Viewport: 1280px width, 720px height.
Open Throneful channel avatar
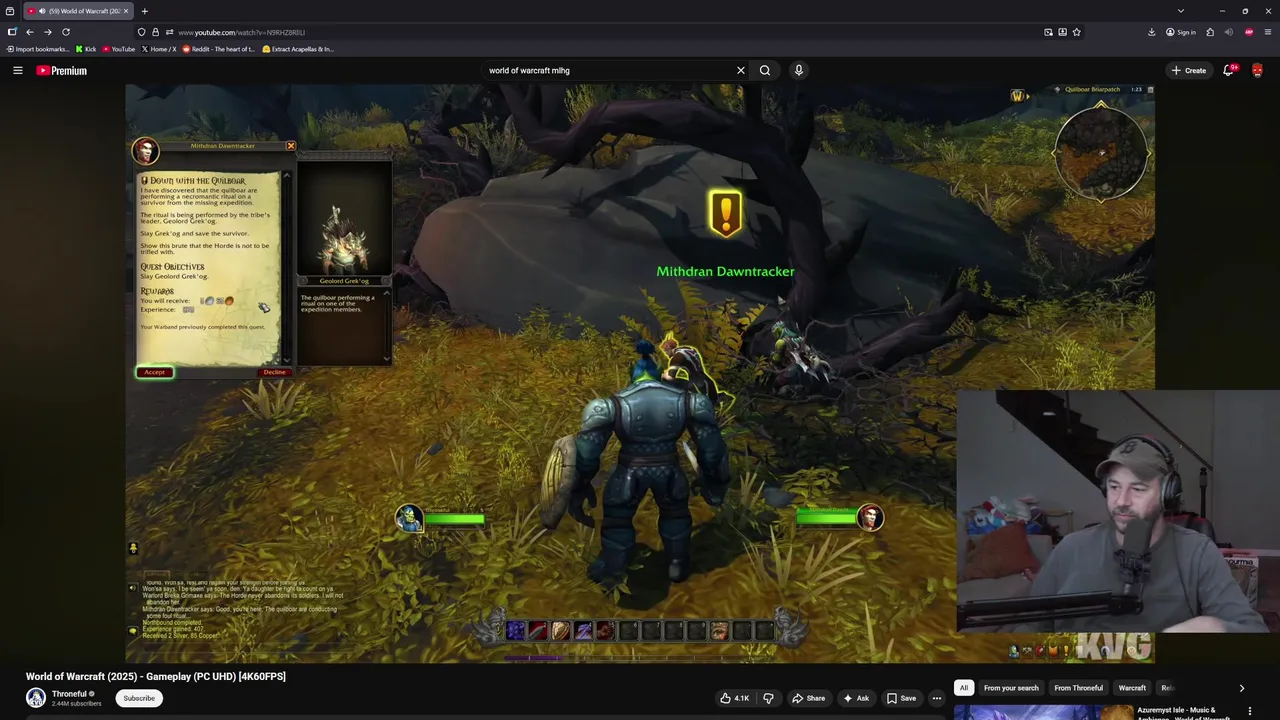coord(36,698)
